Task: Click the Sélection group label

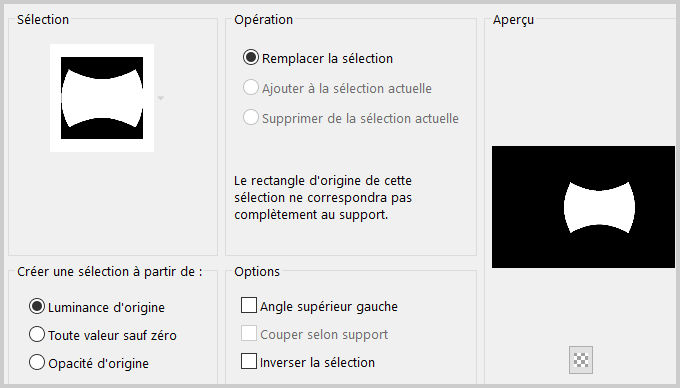Action: pos(43,20)
